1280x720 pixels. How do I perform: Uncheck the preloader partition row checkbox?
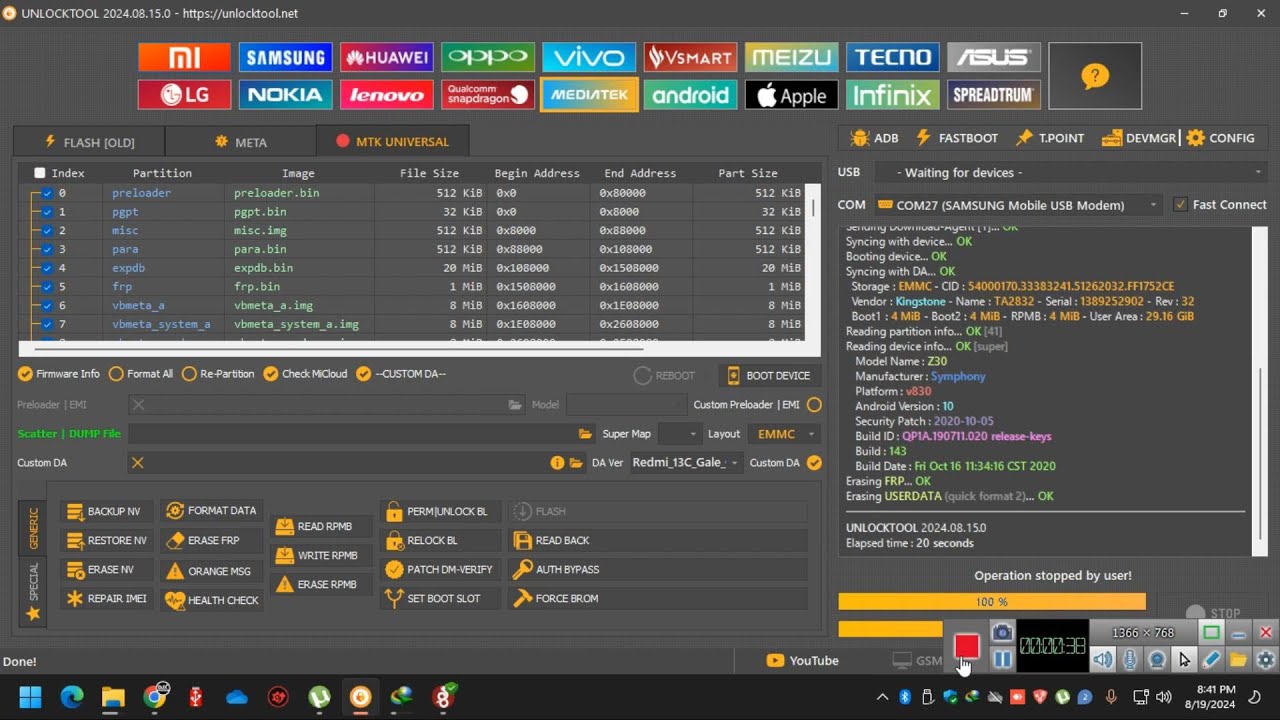pyautogui.click(x=47, y=193)
